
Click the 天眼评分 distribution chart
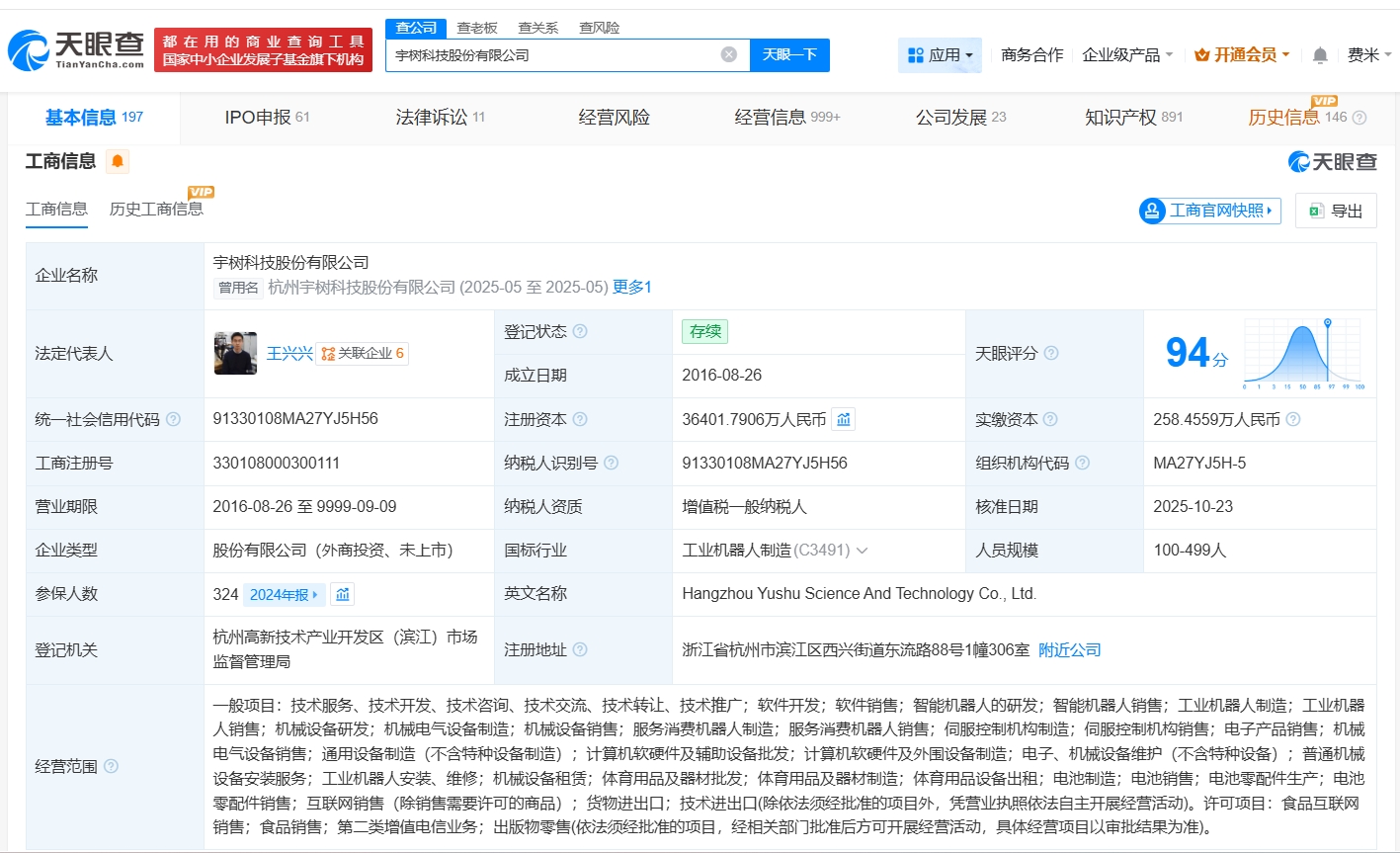[1303, 353]
